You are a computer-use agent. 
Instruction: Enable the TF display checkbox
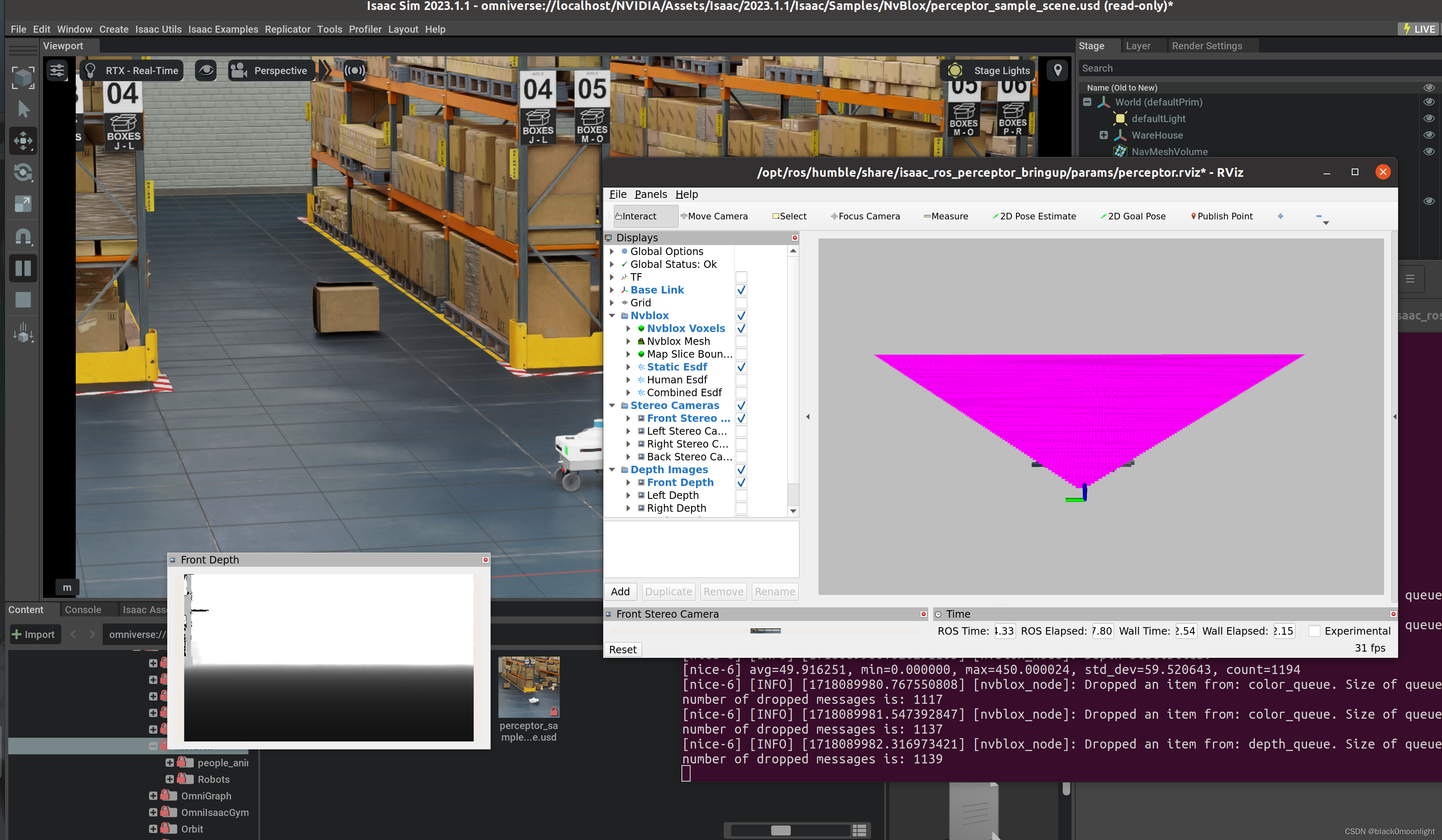[x=741, y=277]
